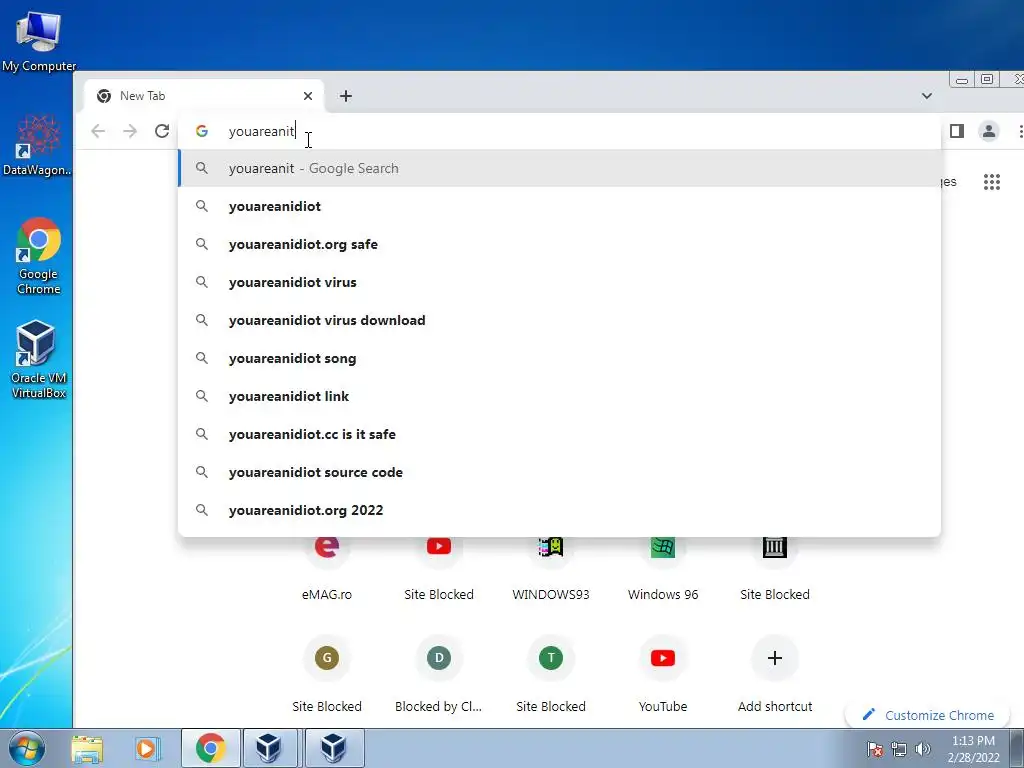
Task: Open Action Center flag in system tray
Action: click(875, 749)
